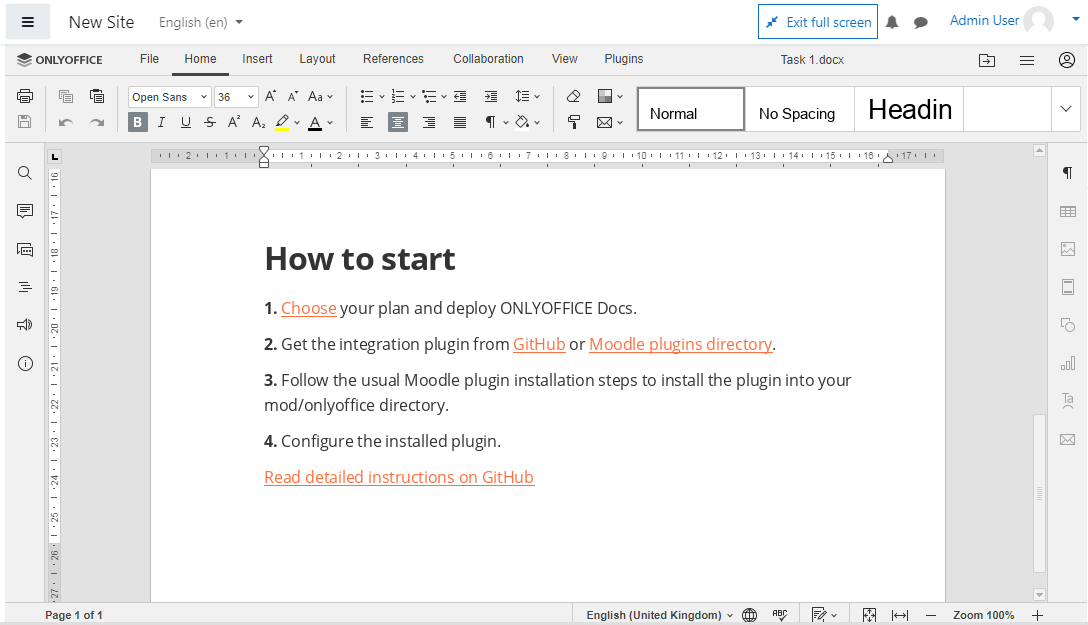This screenshot has width=1088, height=625.
Task: Expand the styles gallery
Action: click(1066, 109)
